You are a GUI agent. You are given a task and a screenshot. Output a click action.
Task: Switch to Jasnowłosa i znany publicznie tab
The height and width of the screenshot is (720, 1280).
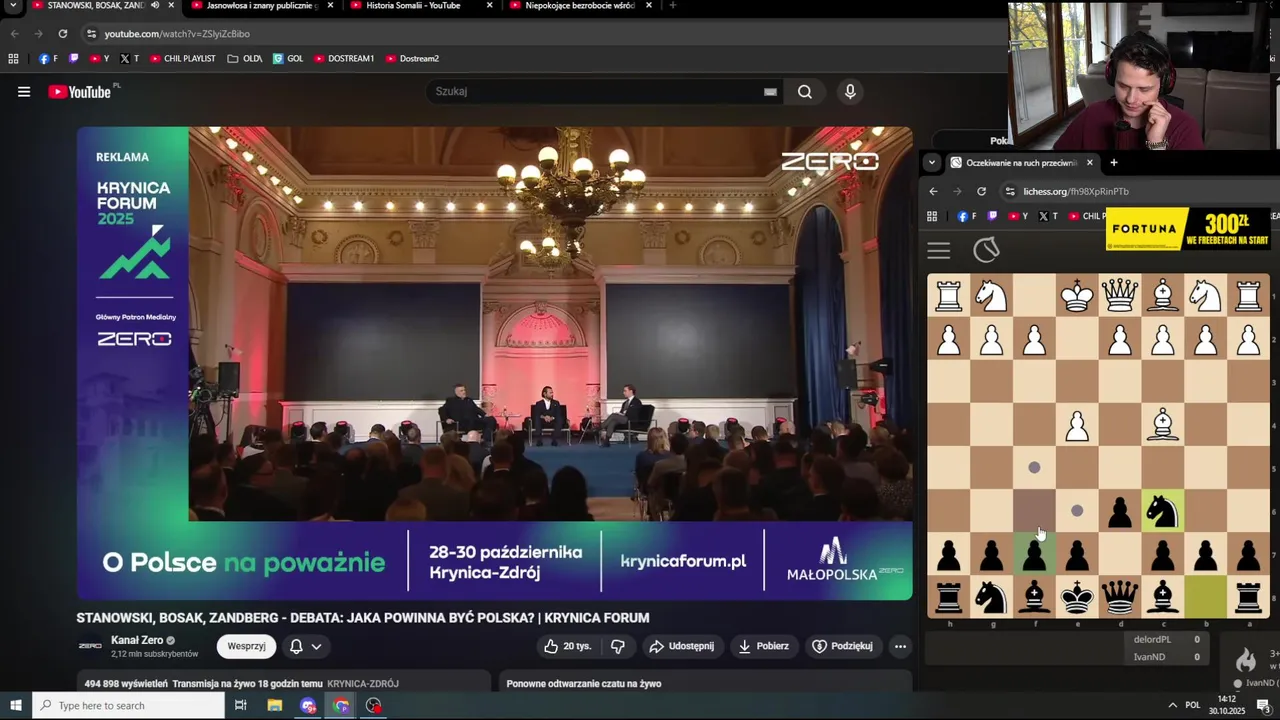pyautogui.click(x=260, y=6)
